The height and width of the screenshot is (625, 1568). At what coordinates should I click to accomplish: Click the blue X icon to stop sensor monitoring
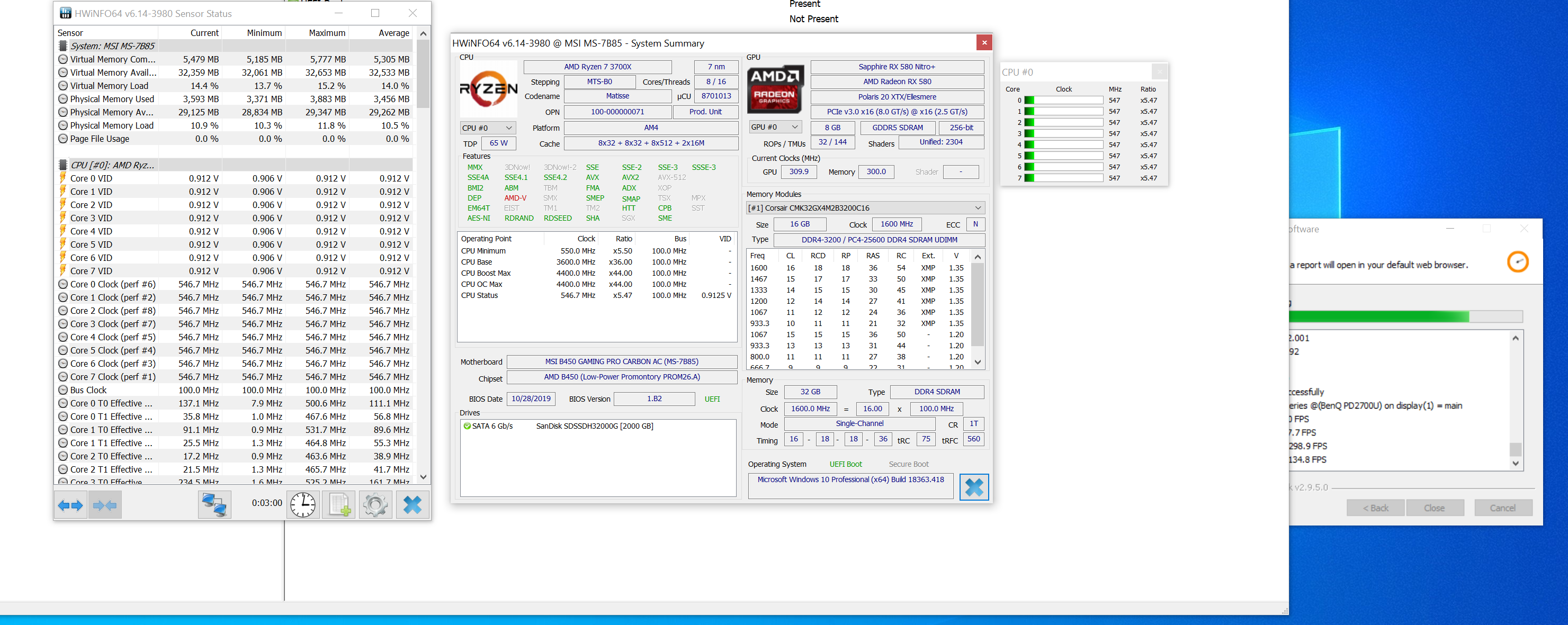click(412, 504)
